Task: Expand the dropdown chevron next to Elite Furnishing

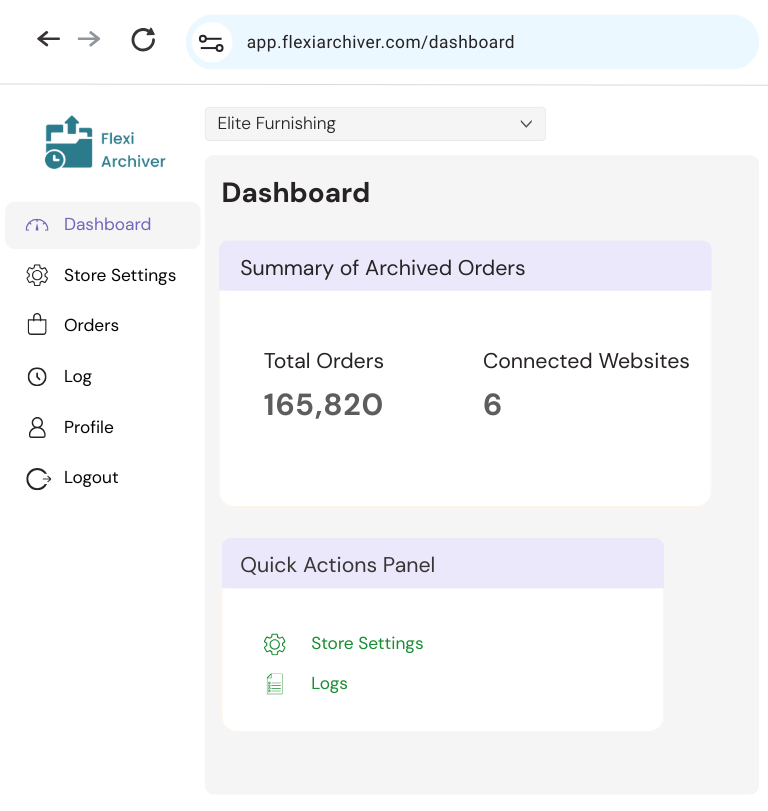Action: tap(526, 124)
